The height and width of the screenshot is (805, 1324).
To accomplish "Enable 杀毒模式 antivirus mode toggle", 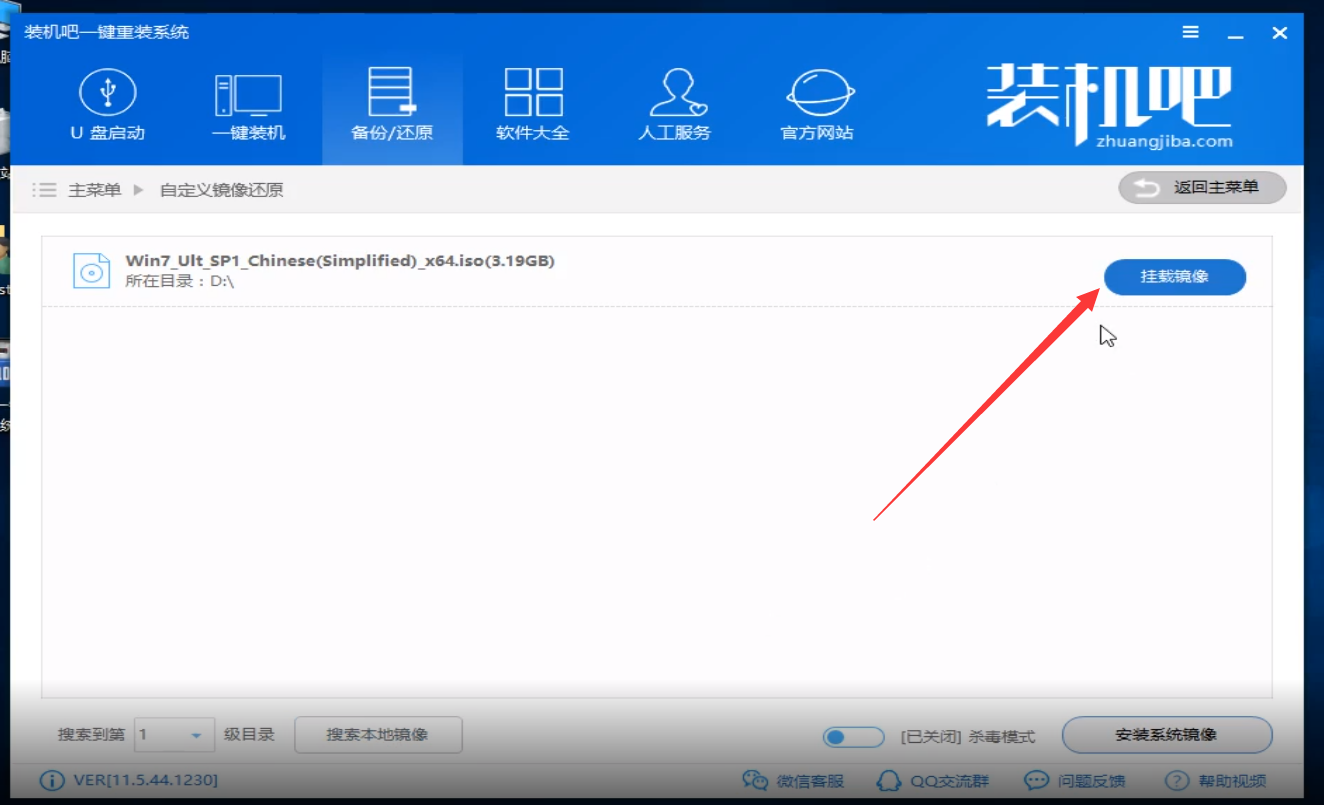I will [852, 735].
